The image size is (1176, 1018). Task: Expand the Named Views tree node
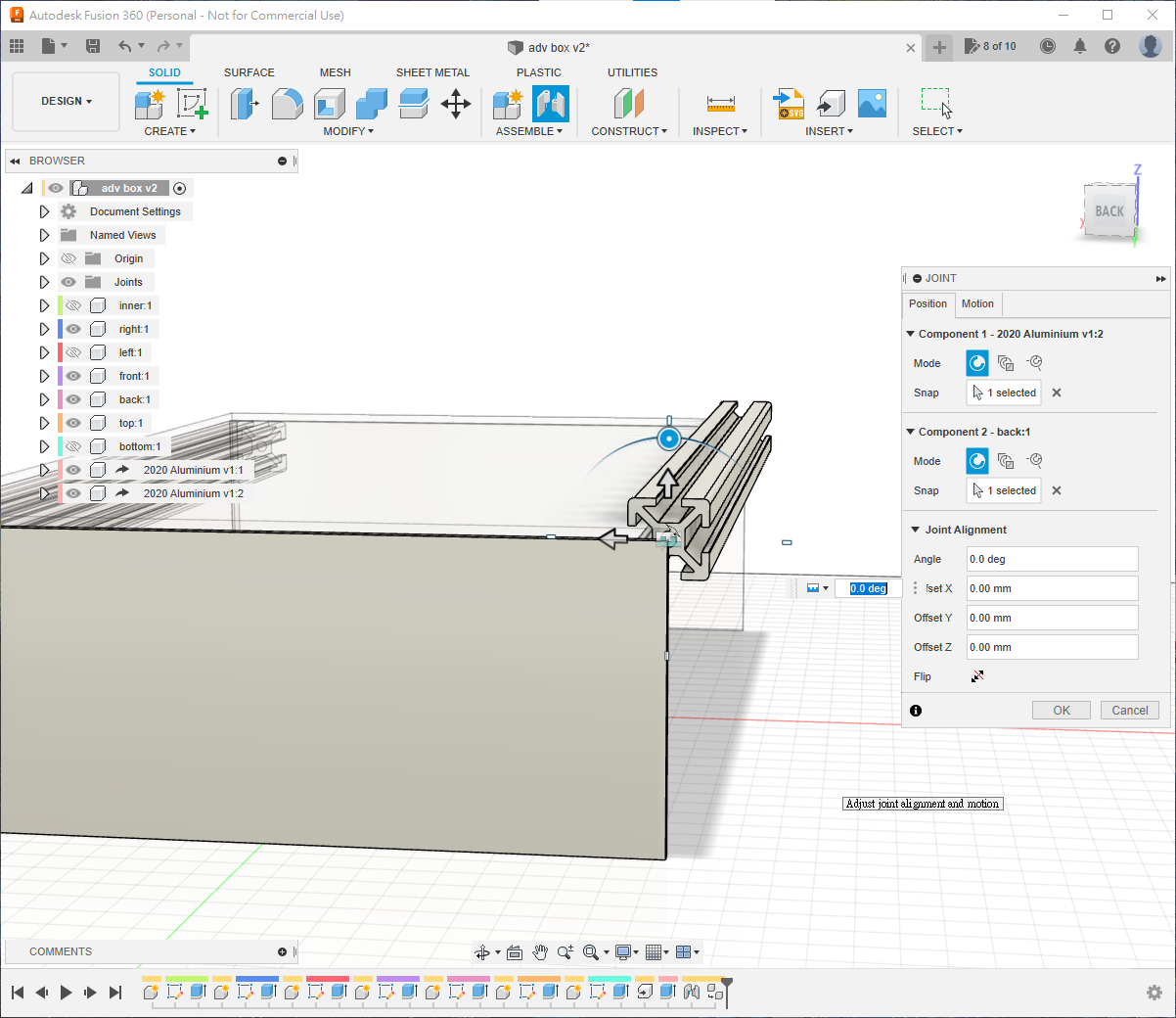[44, 235]
